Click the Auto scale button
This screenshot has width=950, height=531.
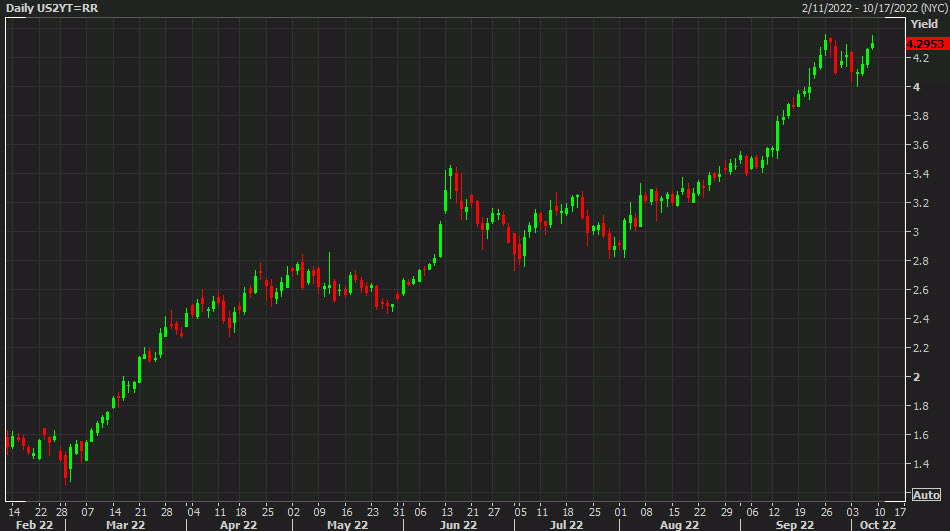pos(926,495)
